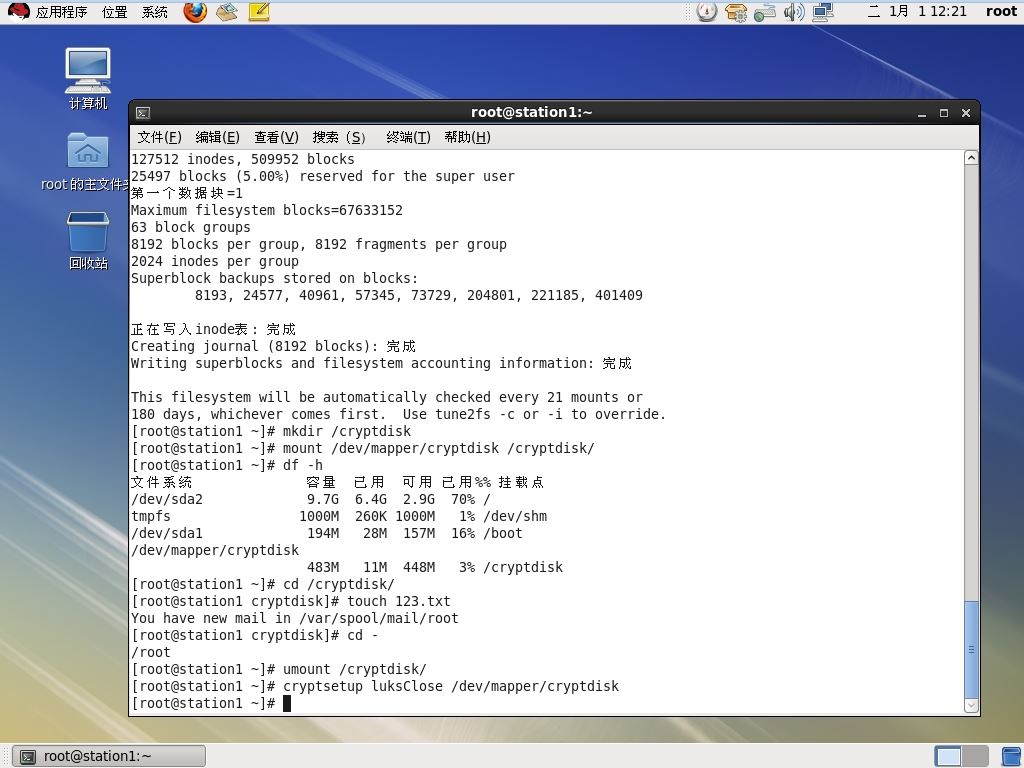Click the df -h command line
This screenshot has width=1024, height=768.
[227, 466]
